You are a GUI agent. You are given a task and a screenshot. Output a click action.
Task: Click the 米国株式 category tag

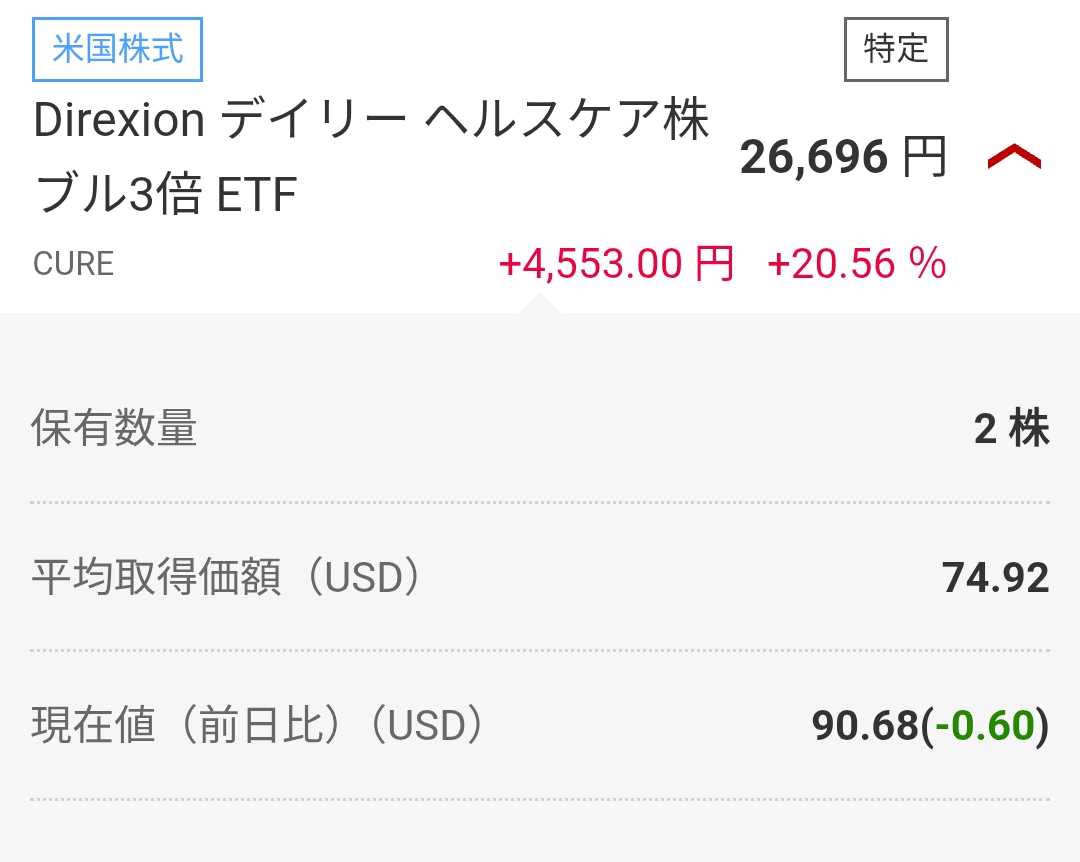click(x=118, y=49)
